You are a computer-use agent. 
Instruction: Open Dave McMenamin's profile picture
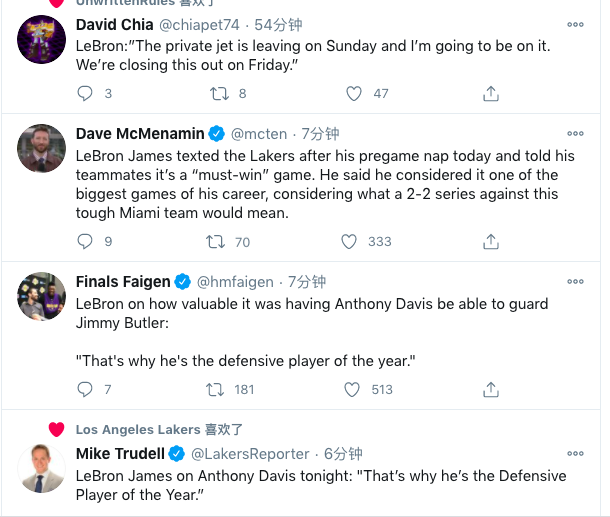pyautogui.click(x=41, y=149)
